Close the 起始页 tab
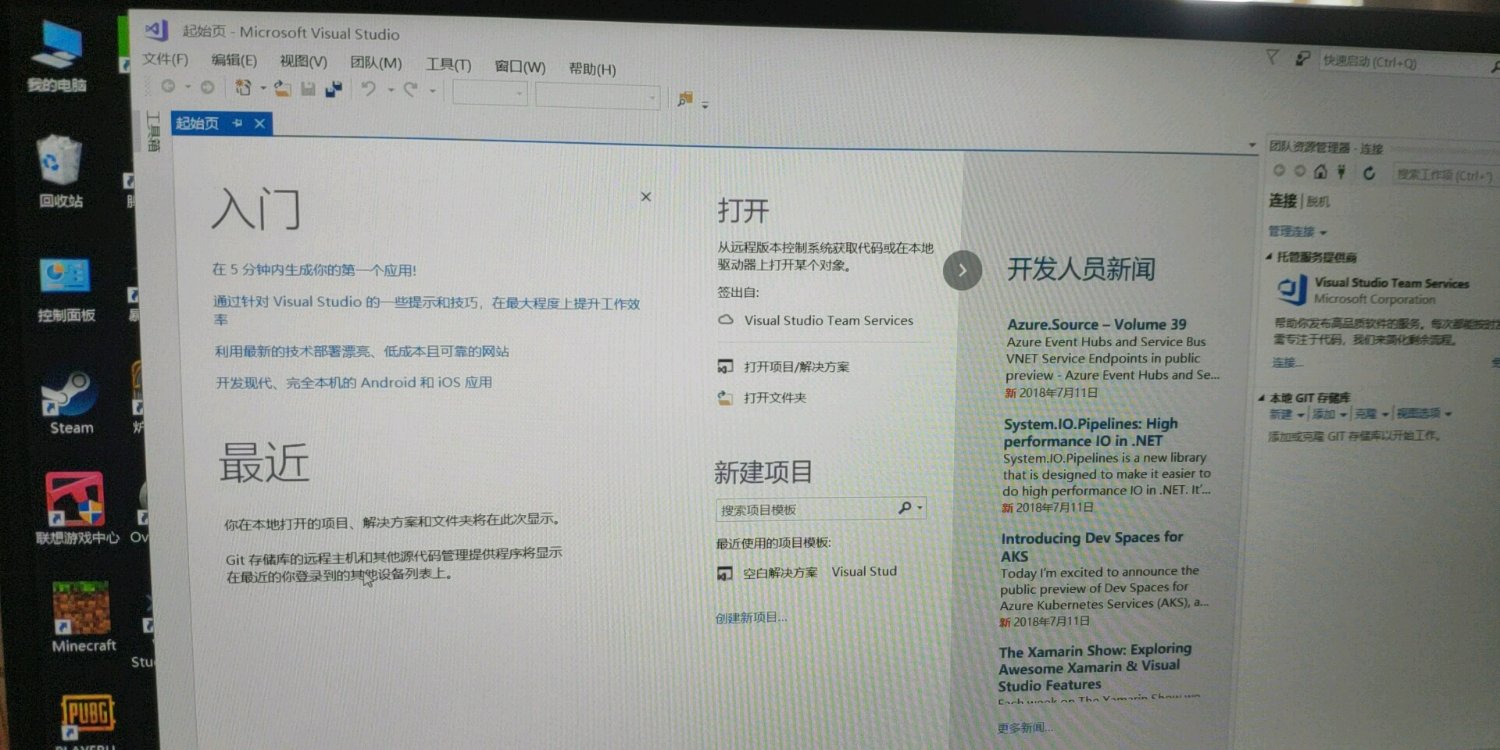1500x750 pixels. (x=260, y=123)
